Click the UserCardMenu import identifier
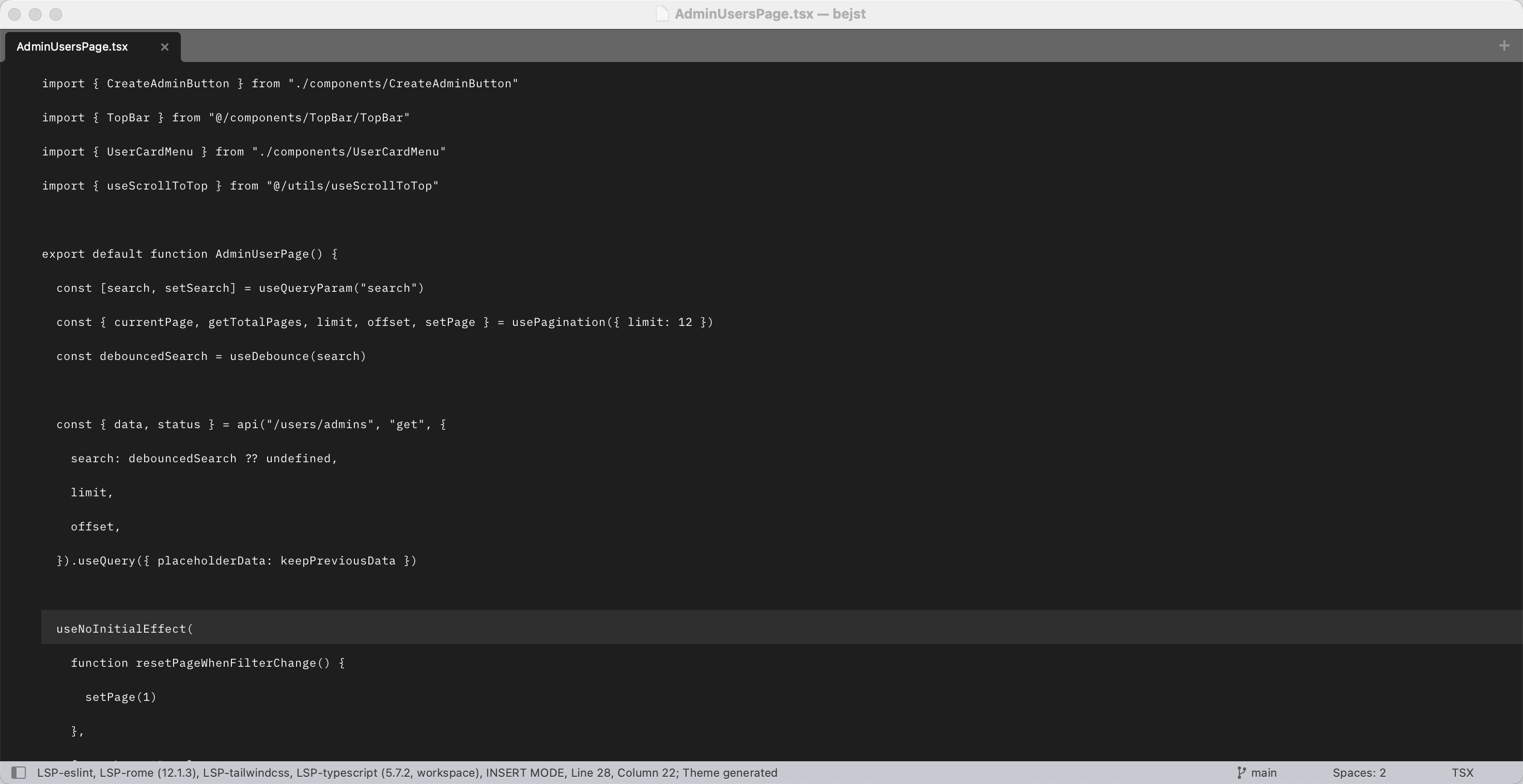The width and height of the screenshot is (1523, 784). tap(150, 152)
